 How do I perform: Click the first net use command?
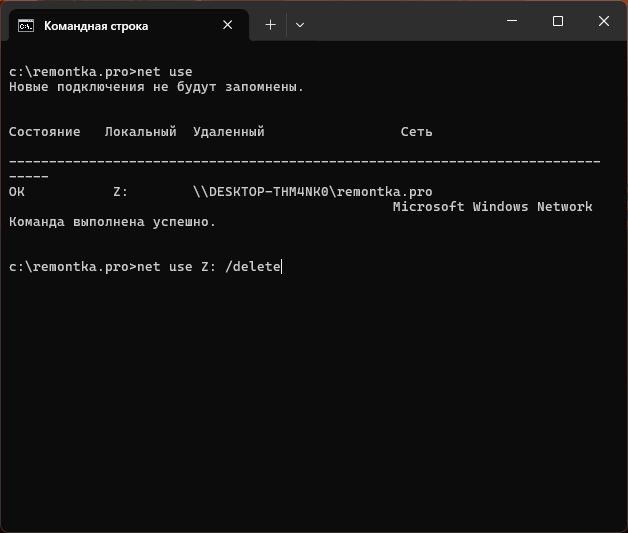[165, 72]
